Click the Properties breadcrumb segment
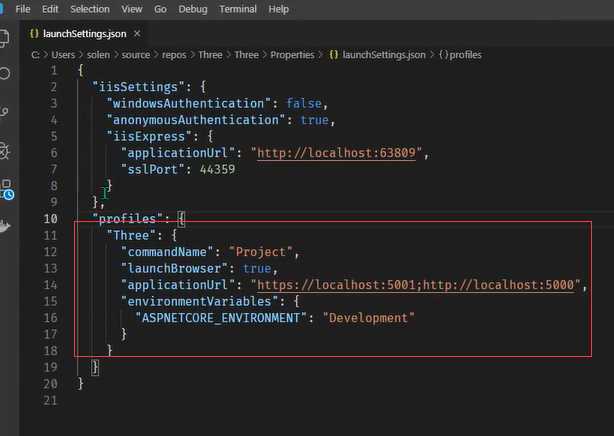Image resolution: width=614 pixels, height=436 pixels. [292, 55]
